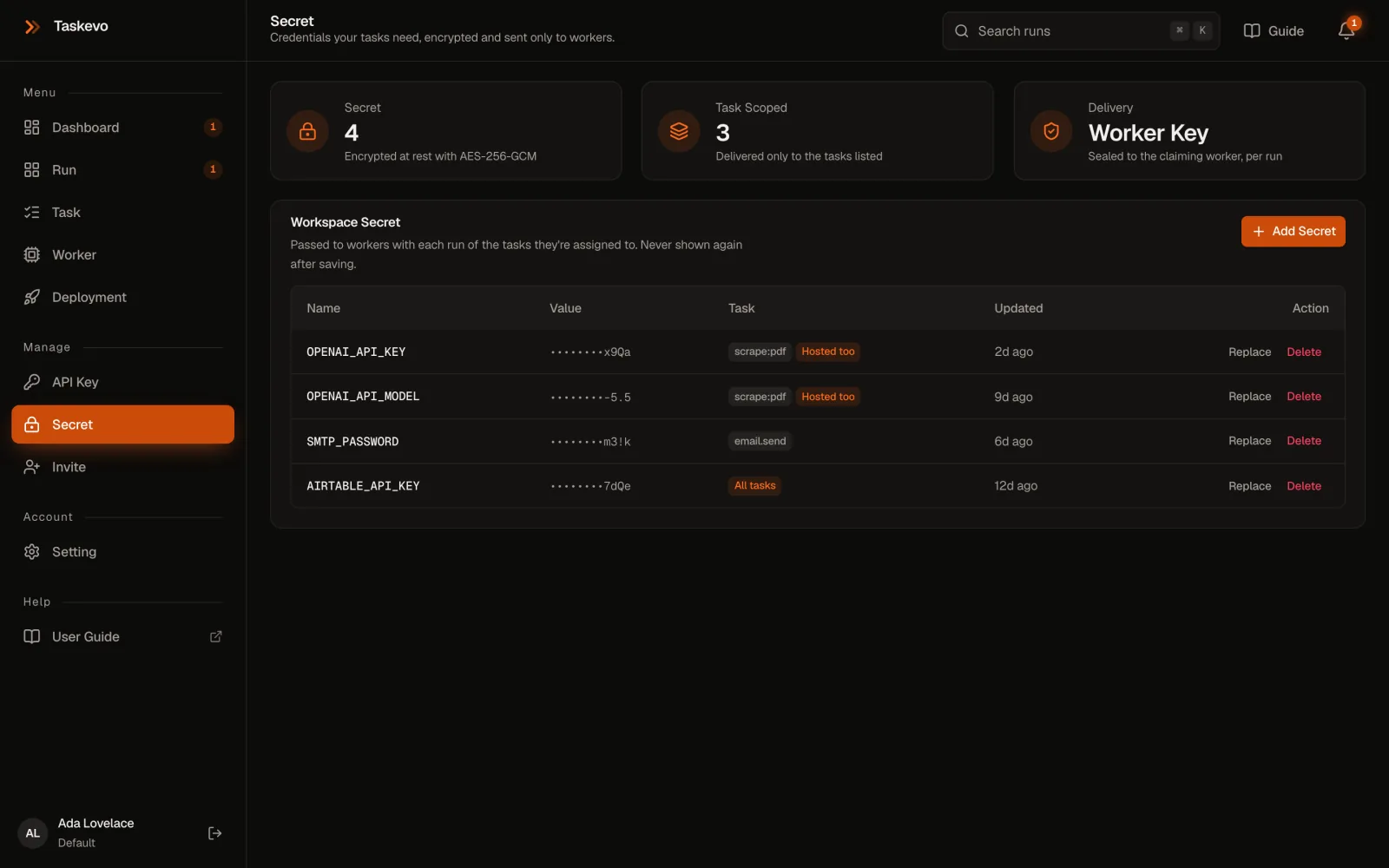Click the external link icon next to User Guide
This screenshot has width=1389, height=868.
click(216, 637)
